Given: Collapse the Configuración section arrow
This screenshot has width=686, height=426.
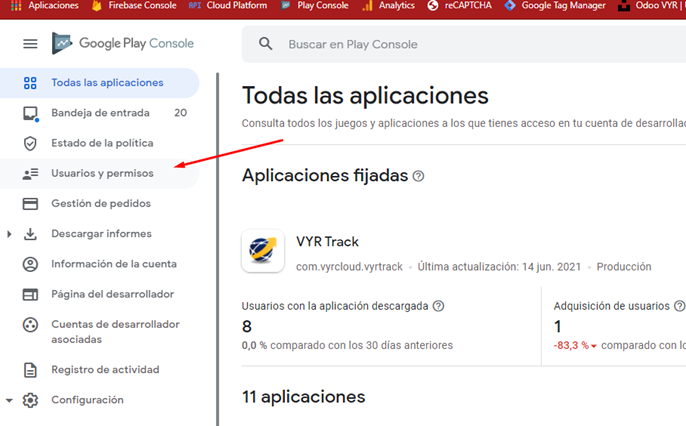Looking at the screenshot, I should (10, 400).
